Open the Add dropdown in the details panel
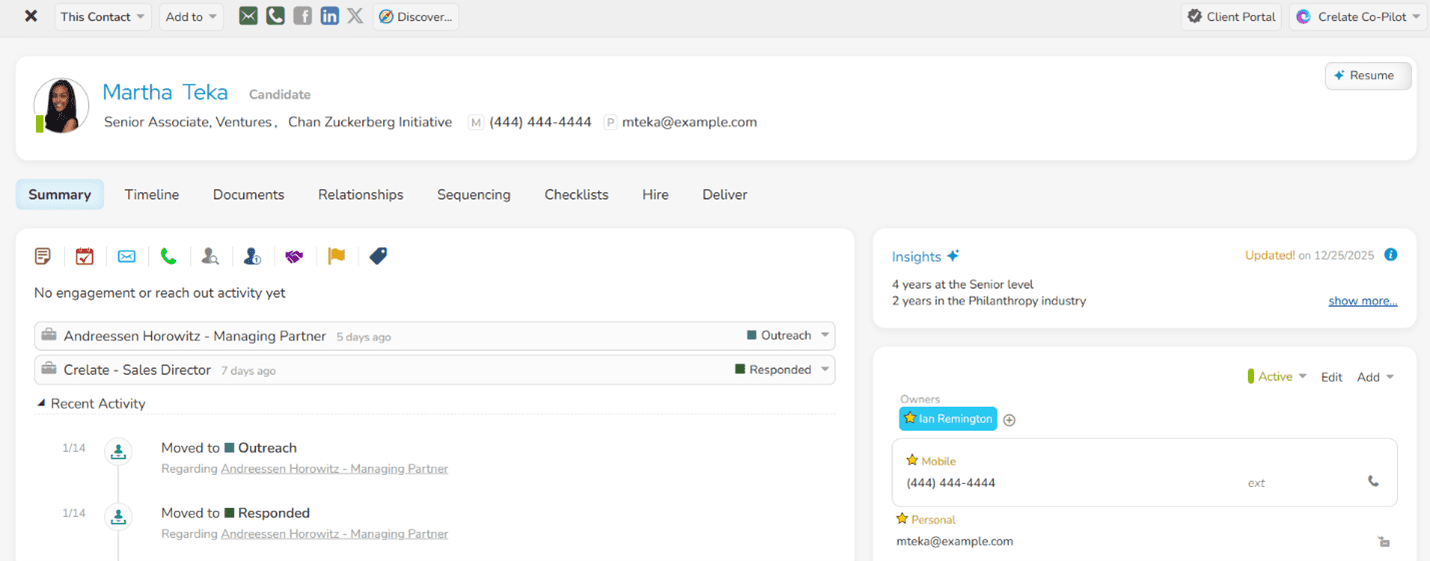Screen dimensions: 1430x561 pyautogui.click(x=1375, y=377)
